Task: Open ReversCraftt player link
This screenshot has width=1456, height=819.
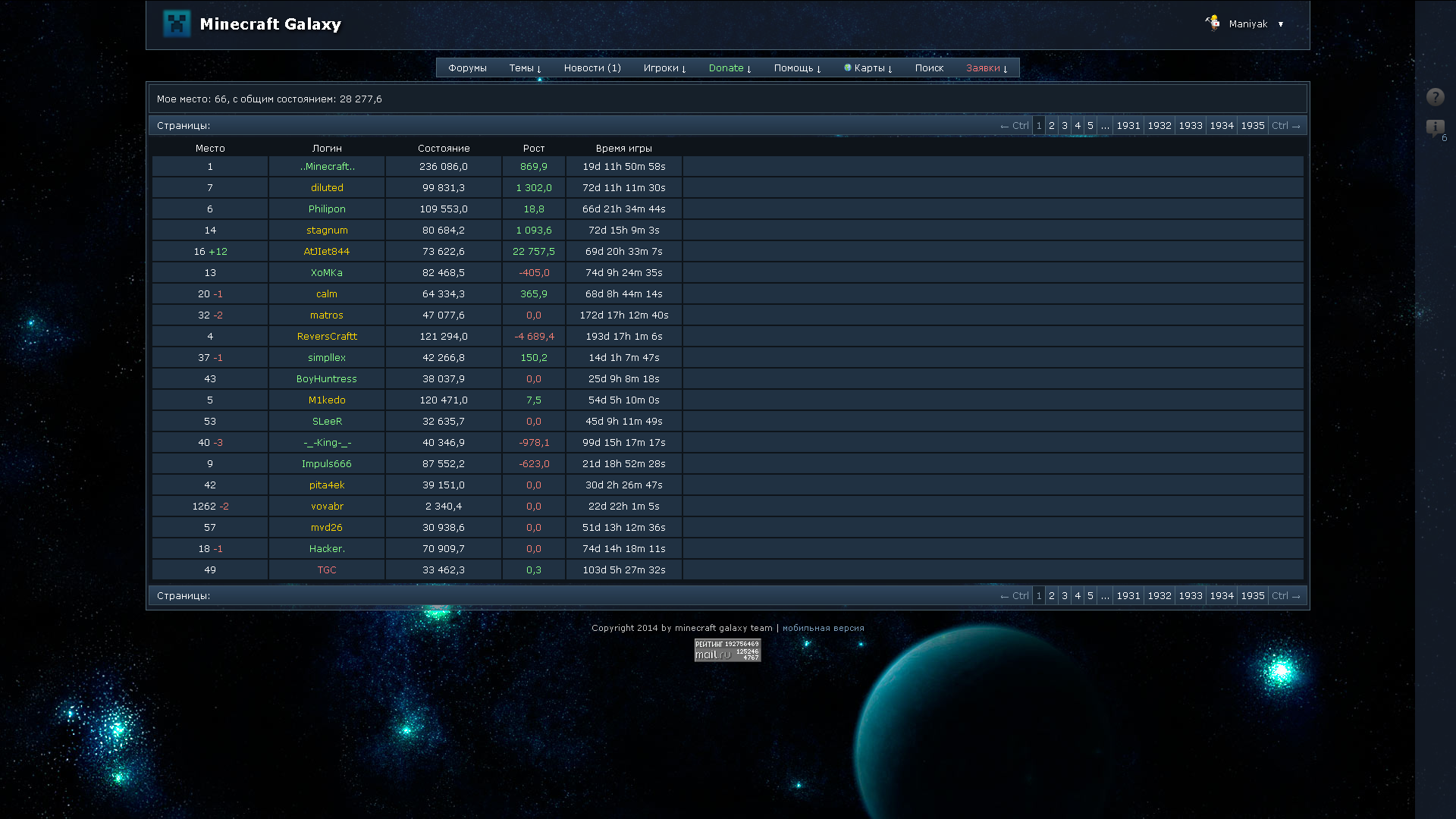Action: click(x=327, y=337)
